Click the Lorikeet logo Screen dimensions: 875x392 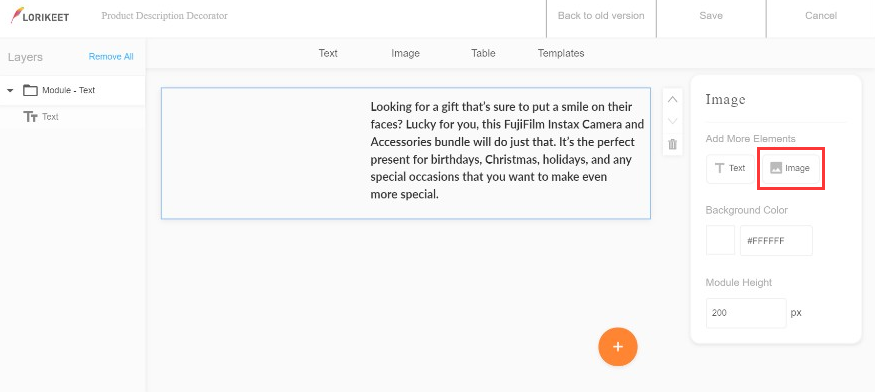tap(40, 16)
